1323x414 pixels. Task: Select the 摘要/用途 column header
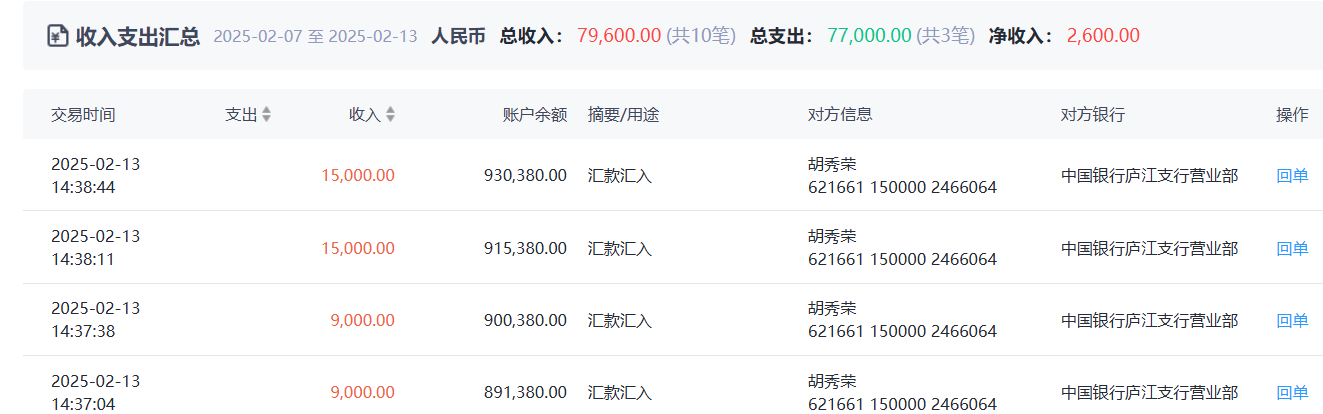click(x=623, y=115)
